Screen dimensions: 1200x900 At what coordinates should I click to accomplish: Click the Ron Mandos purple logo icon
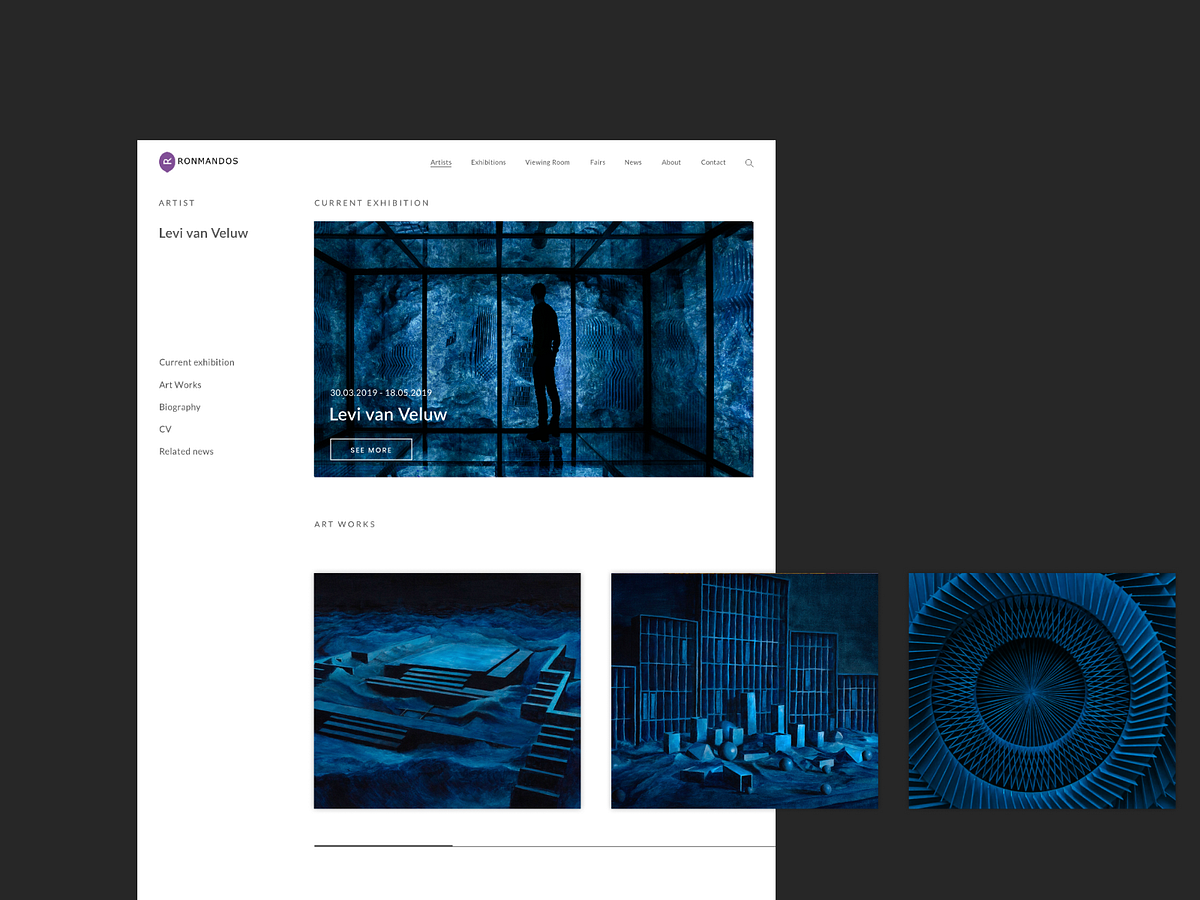click(167, 161)
